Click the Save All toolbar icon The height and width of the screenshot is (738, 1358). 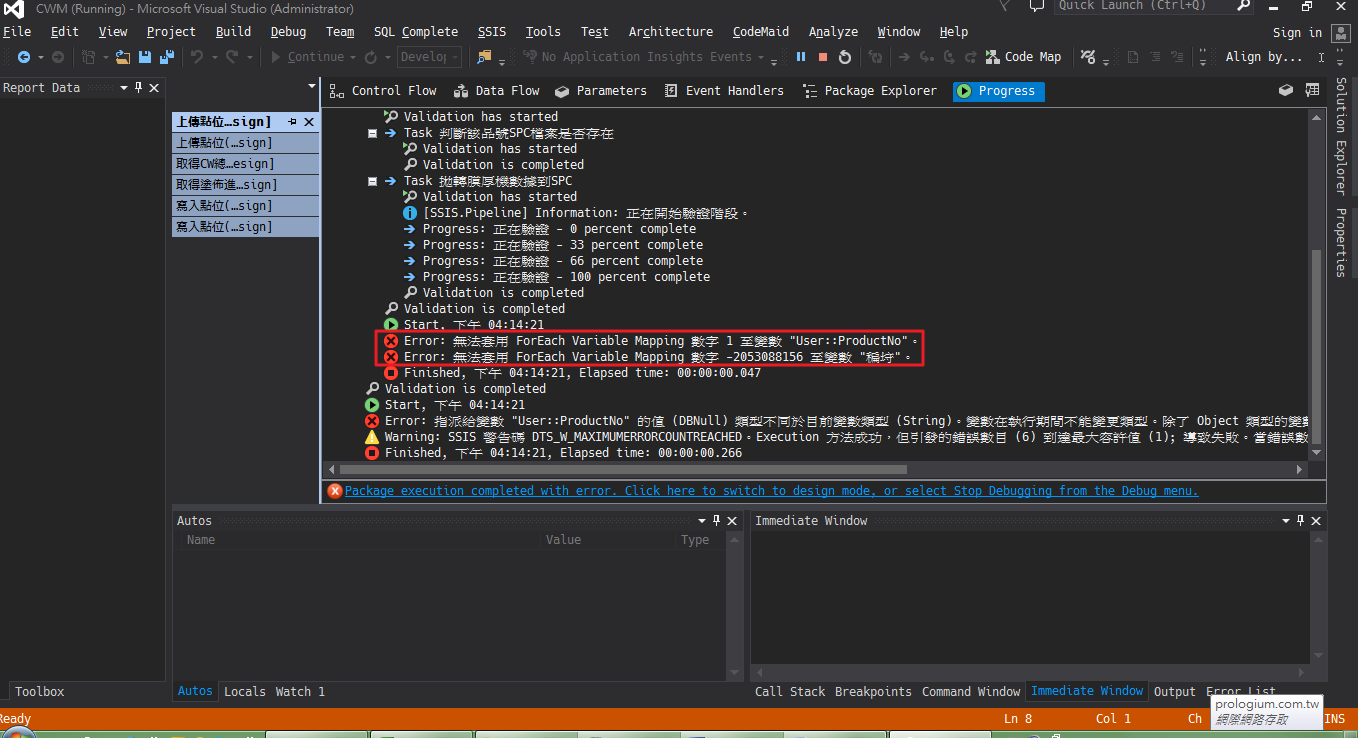(166, 57)
